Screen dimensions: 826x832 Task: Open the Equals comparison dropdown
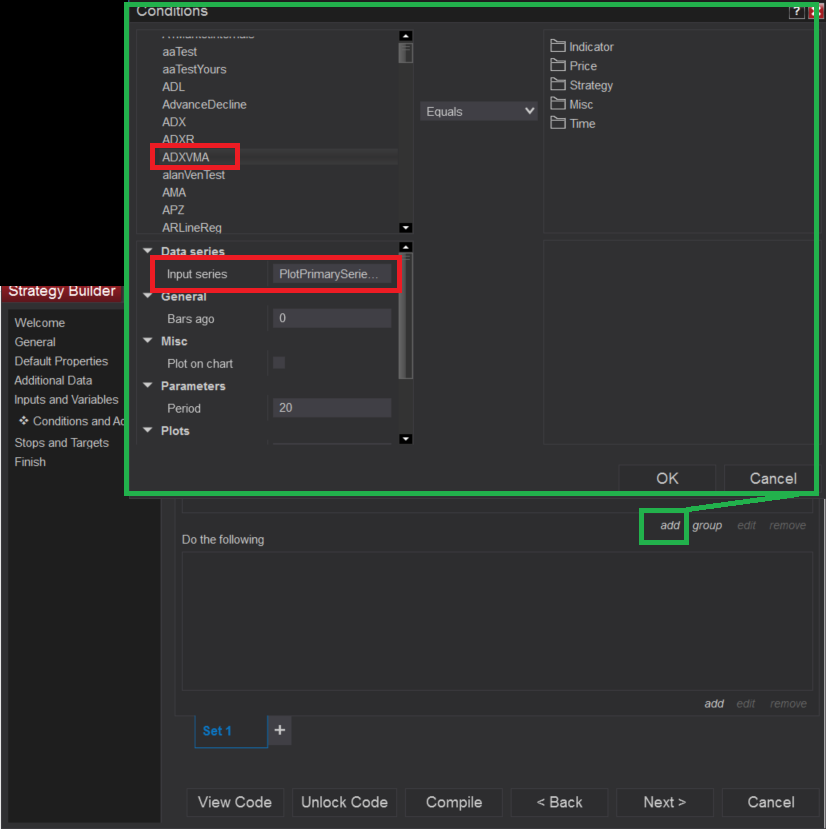pos(479,111)
